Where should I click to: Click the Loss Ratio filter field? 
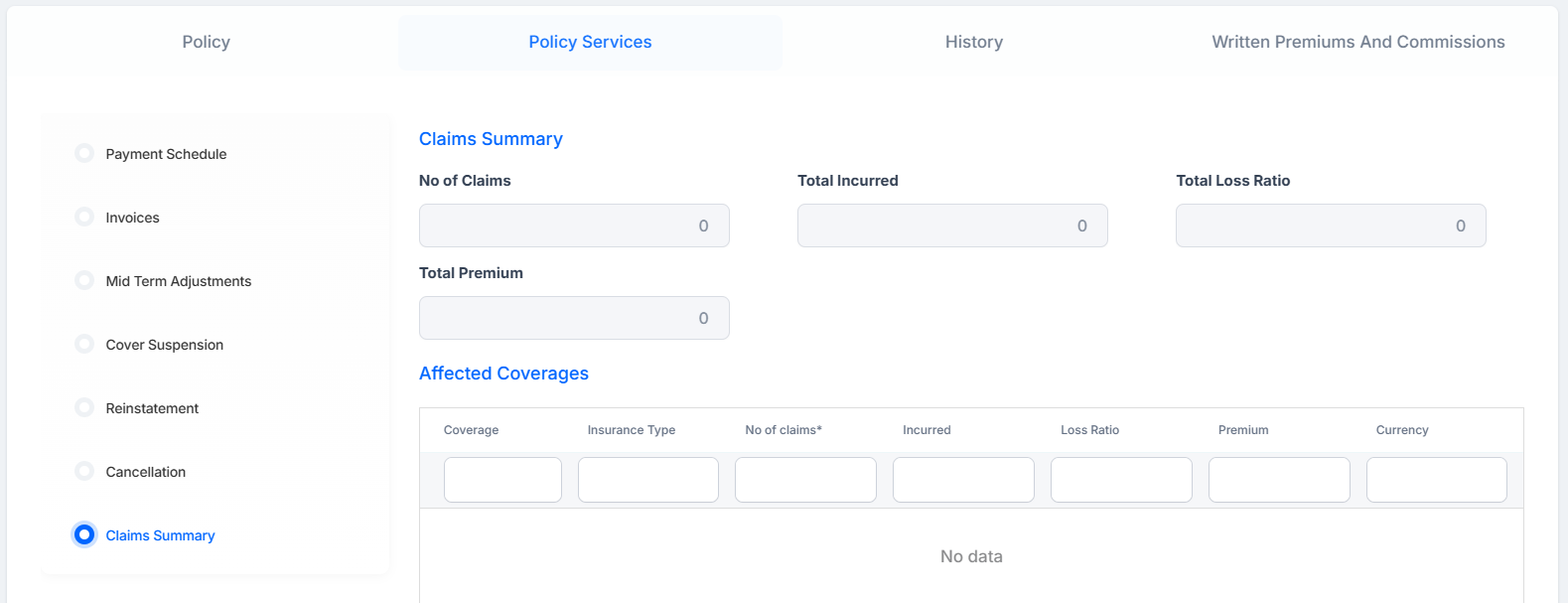click(x=1121, y=480)
